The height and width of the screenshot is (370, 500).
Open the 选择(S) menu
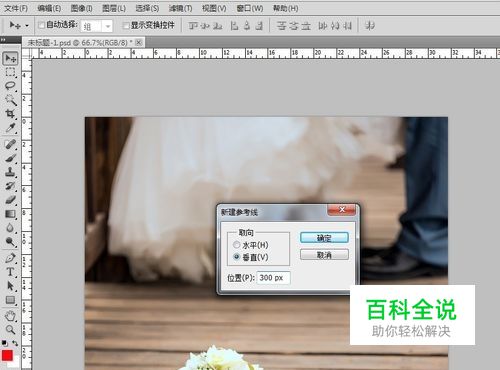(147, 8)
